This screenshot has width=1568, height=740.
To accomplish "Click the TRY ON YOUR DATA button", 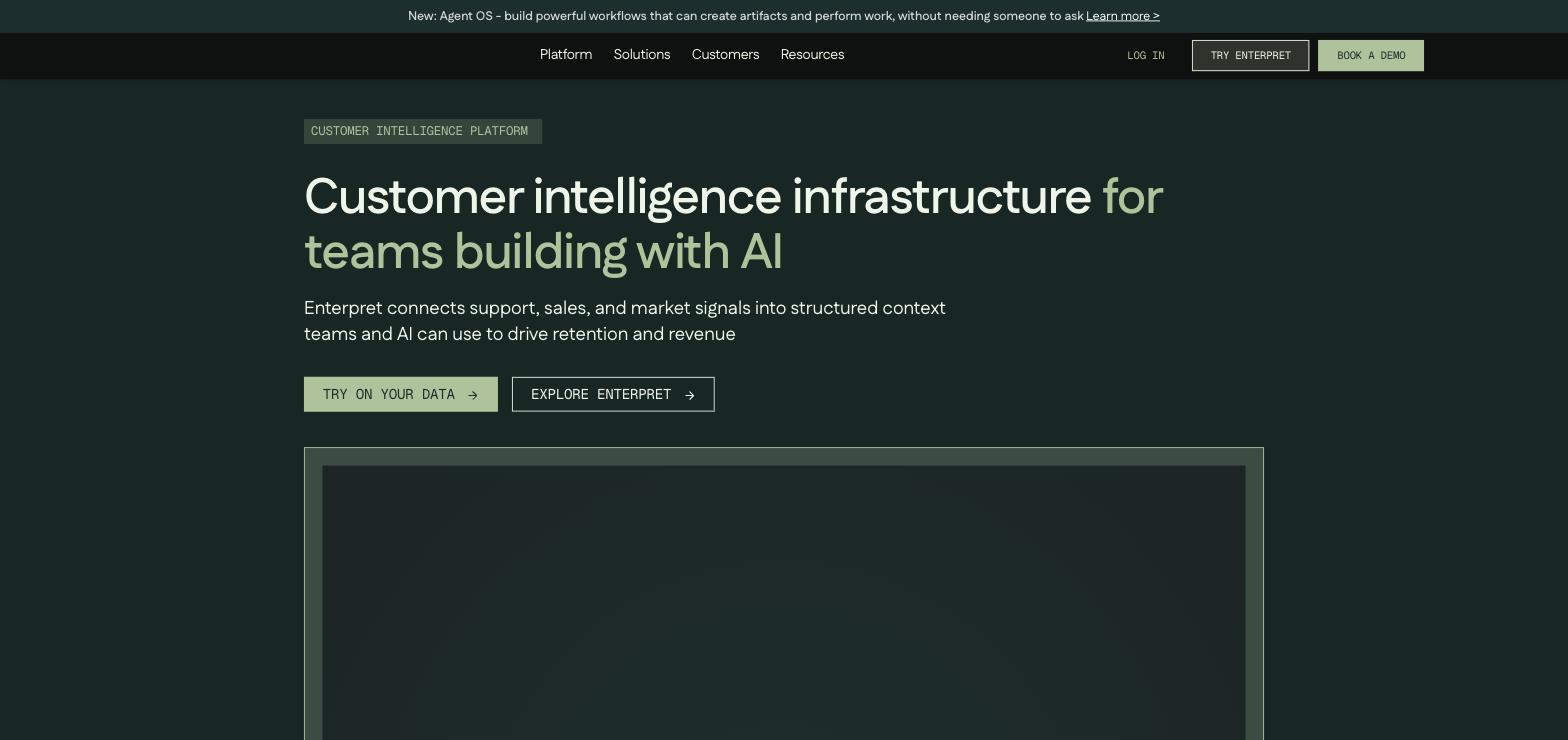I will 401,394.
